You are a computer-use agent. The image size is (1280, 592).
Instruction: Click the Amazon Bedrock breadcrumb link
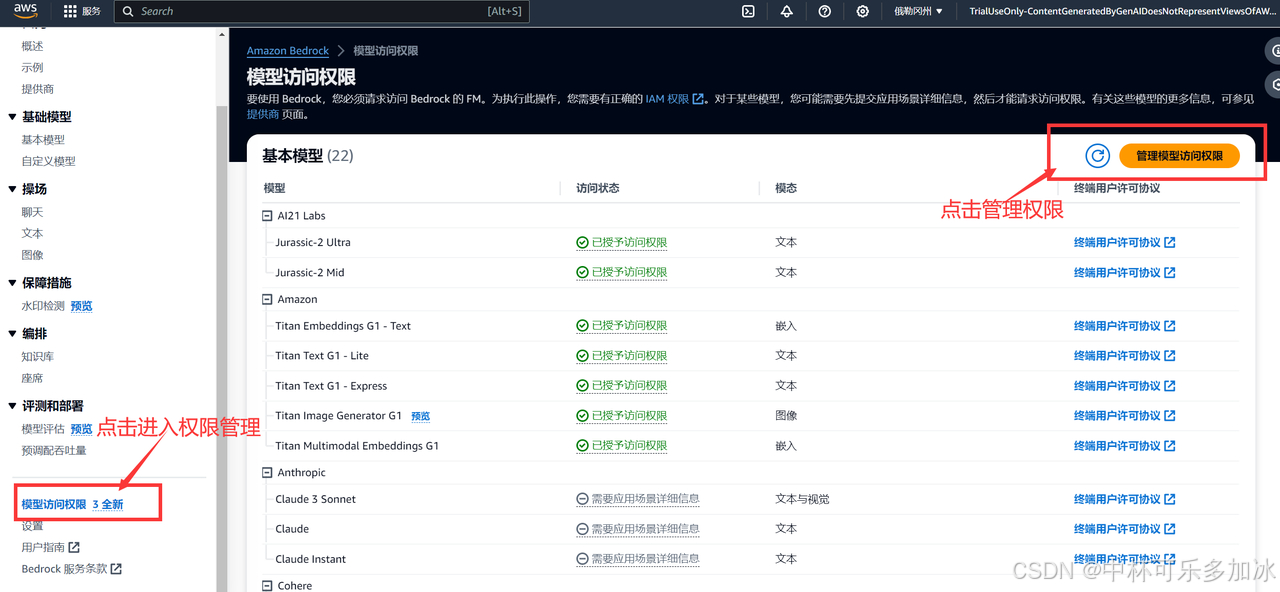pyautogui.click(x=287, y=51)
